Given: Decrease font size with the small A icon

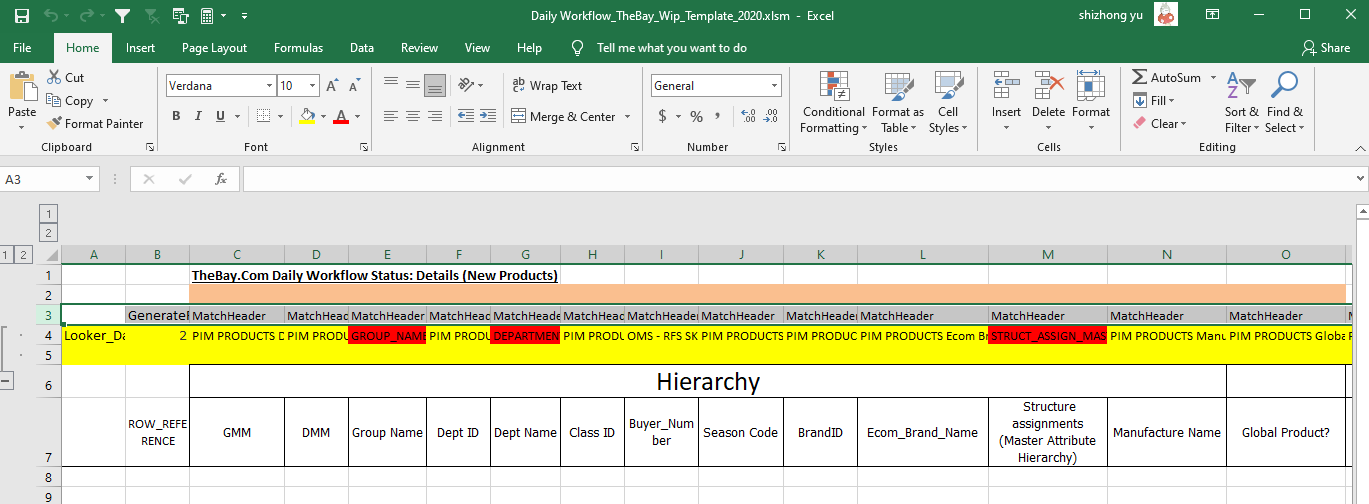Looking at the screenshot, I should click(x=356, y=86).
